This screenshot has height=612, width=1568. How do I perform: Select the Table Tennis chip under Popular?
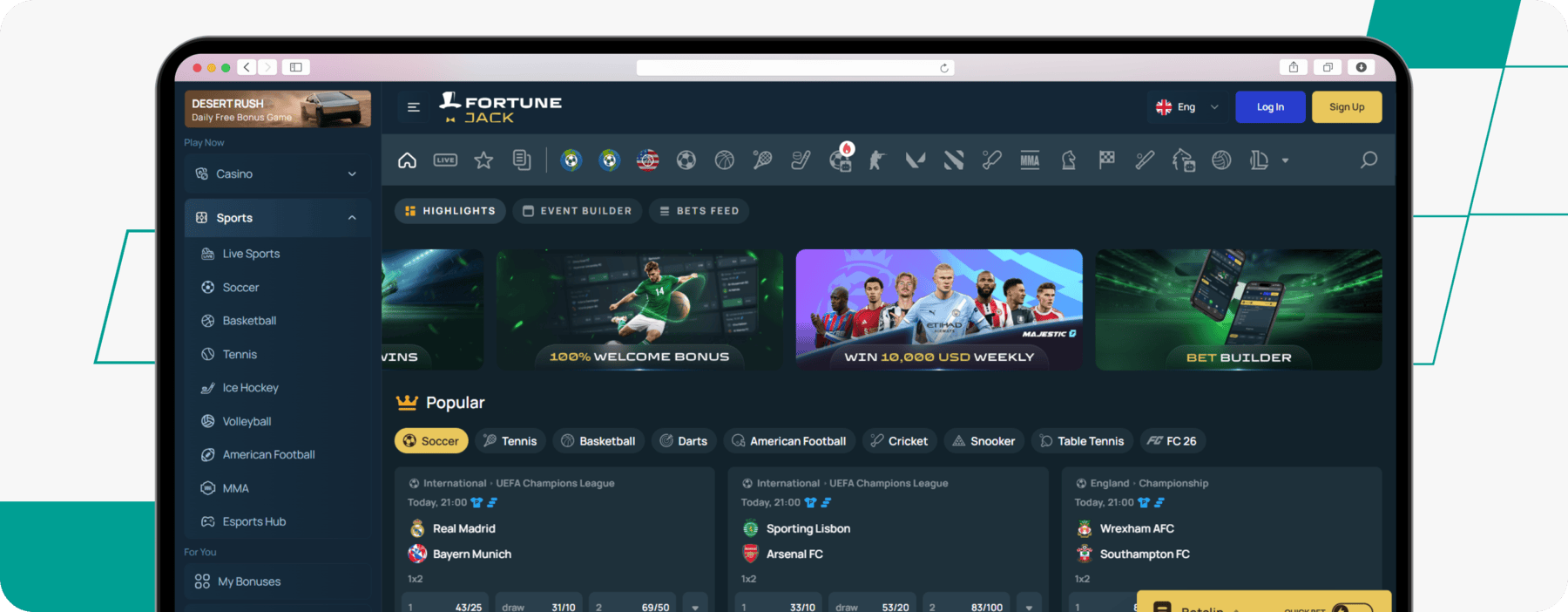(x=1082, y=441)
